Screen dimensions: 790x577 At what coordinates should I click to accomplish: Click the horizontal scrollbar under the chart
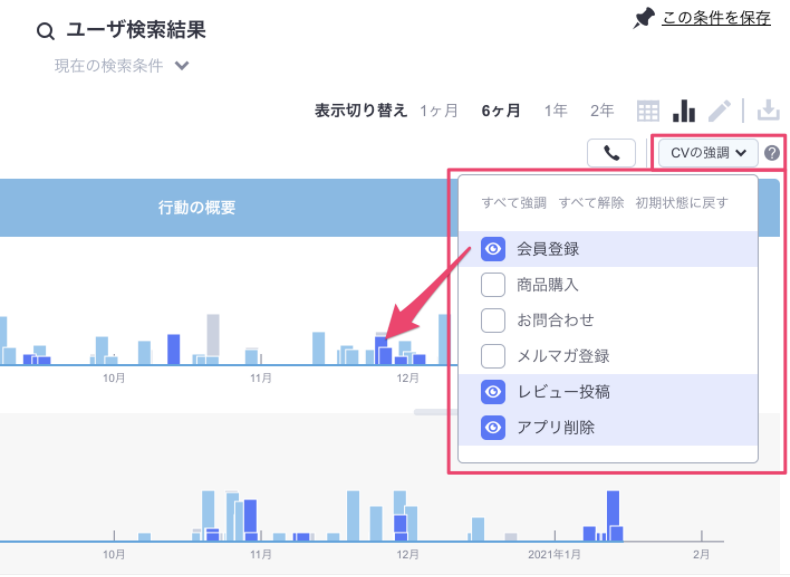point(432,412)
